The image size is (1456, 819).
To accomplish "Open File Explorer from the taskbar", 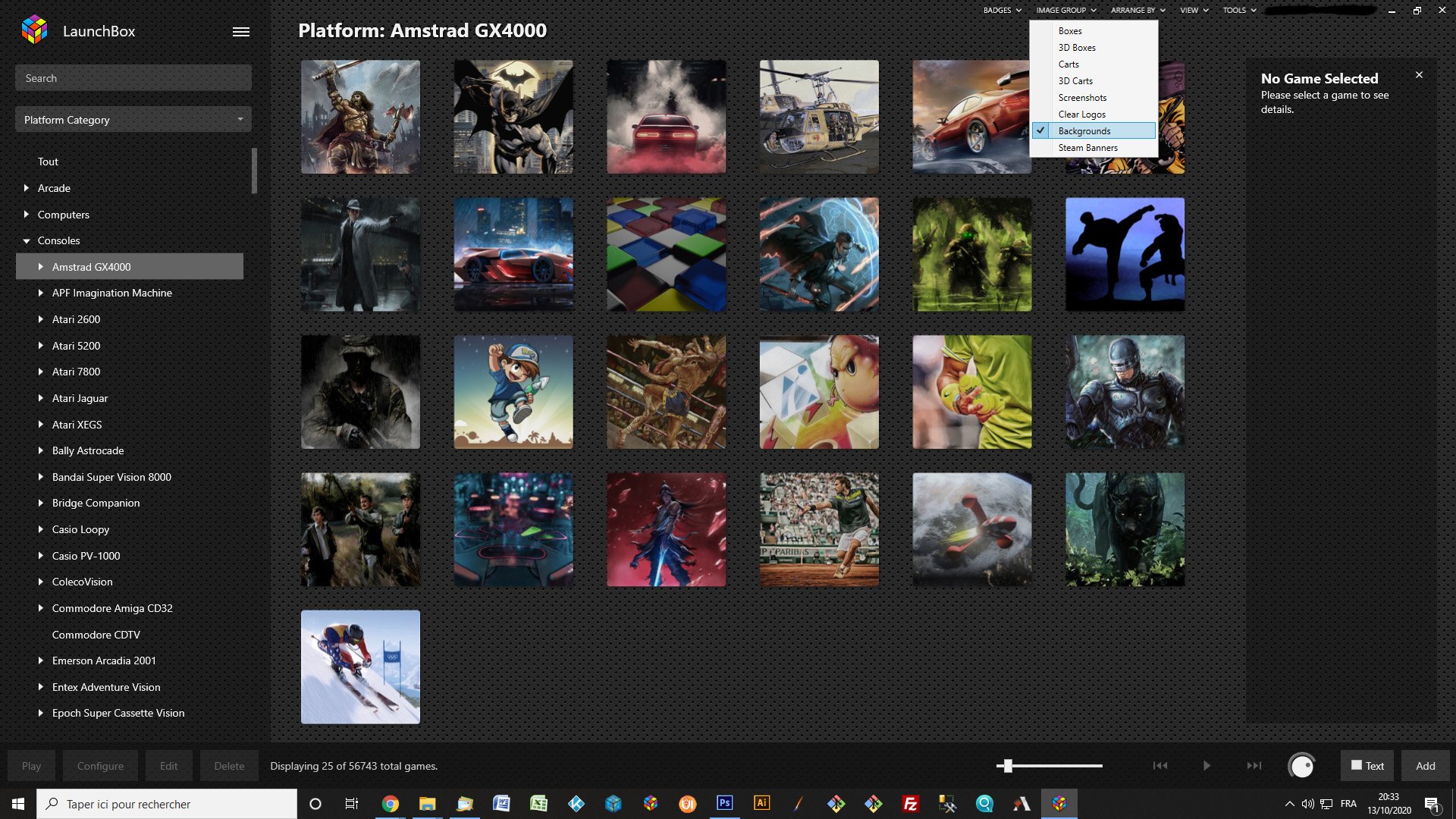I will pyautogui.click(x=427, y=804).
